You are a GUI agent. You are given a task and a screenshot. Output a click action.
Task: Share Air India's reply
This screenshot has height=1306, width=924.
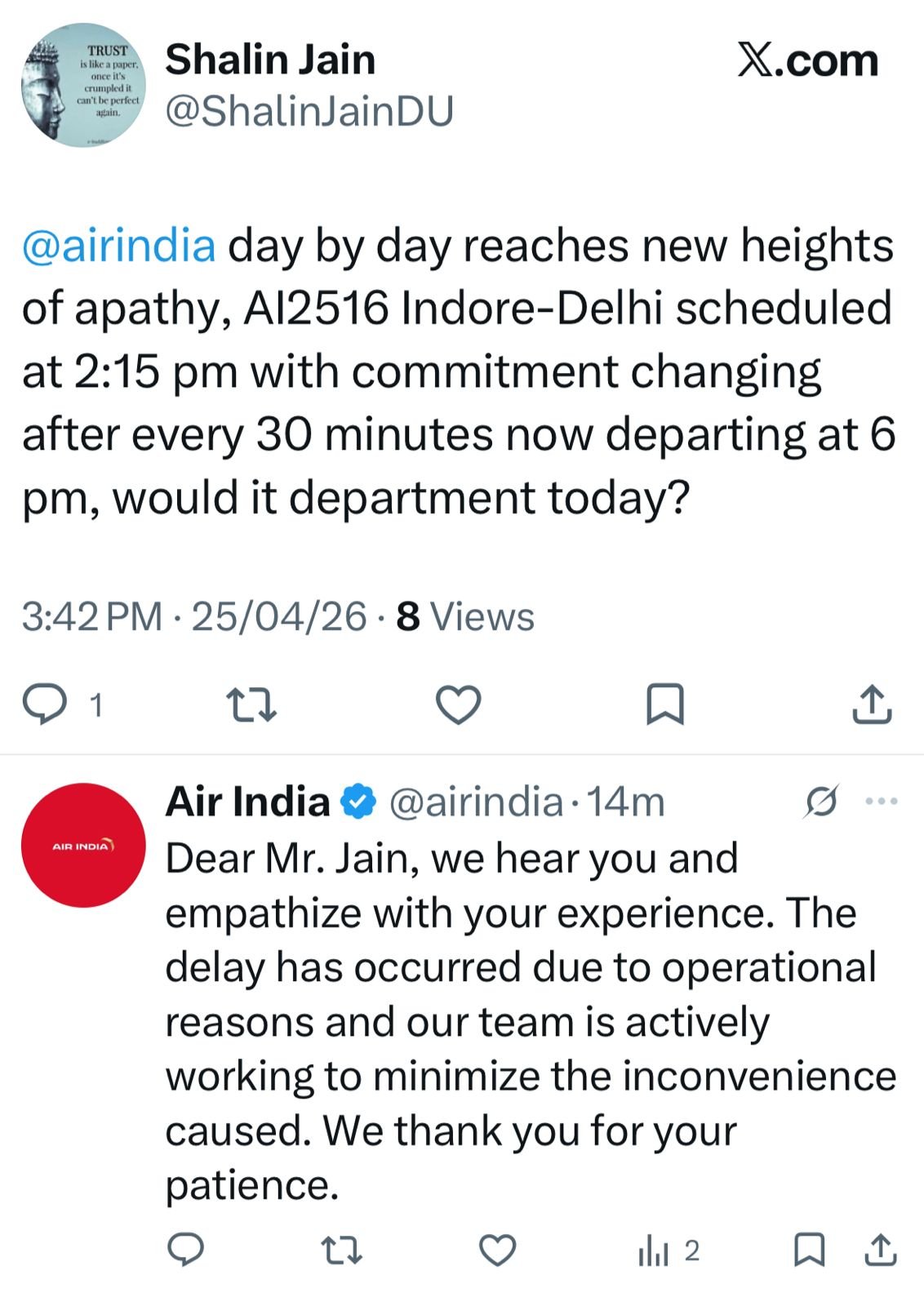click(881, 1250)
